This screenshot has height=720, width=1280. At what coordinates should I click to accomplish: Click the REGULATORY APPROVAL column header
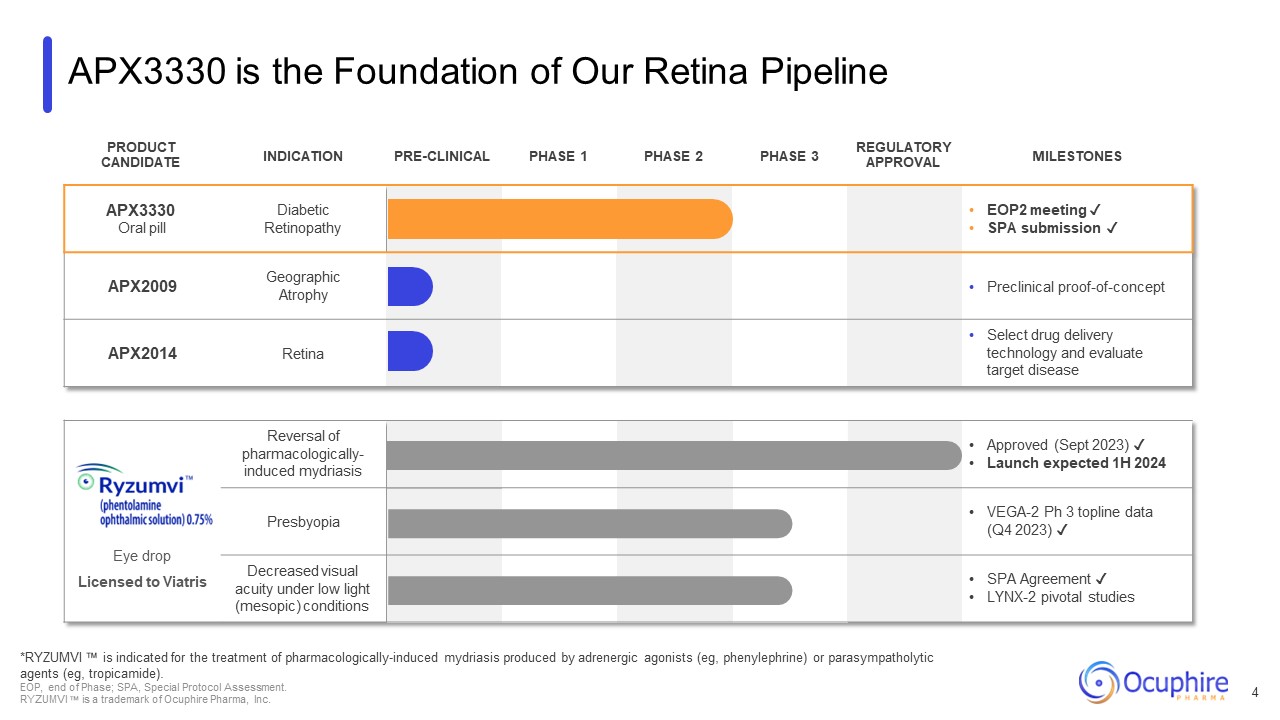903,155
